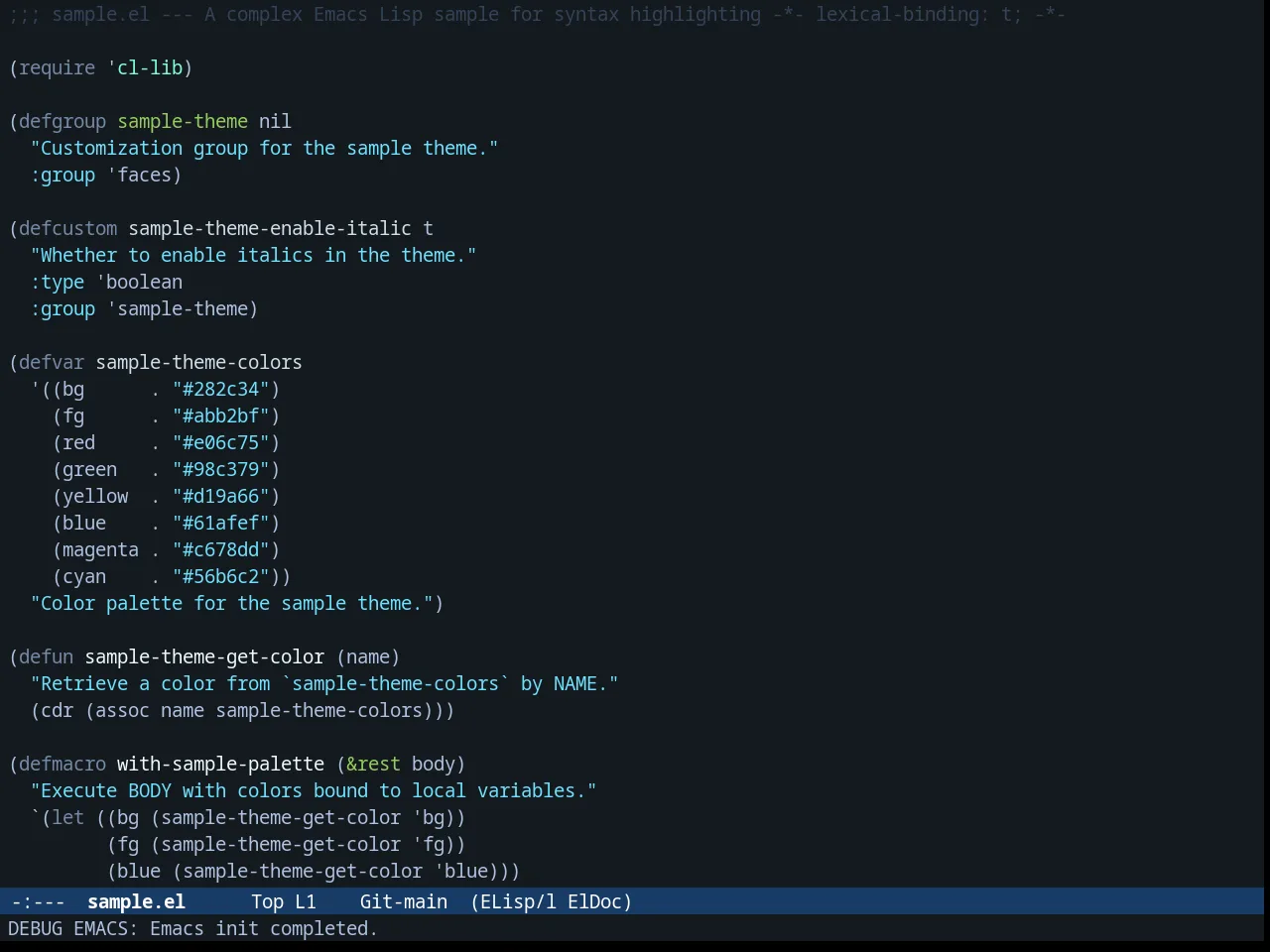Screen dimensions: 1270x952
Task: Click docstring "Color palette for the sample theme."
Action: click(231, 603)
